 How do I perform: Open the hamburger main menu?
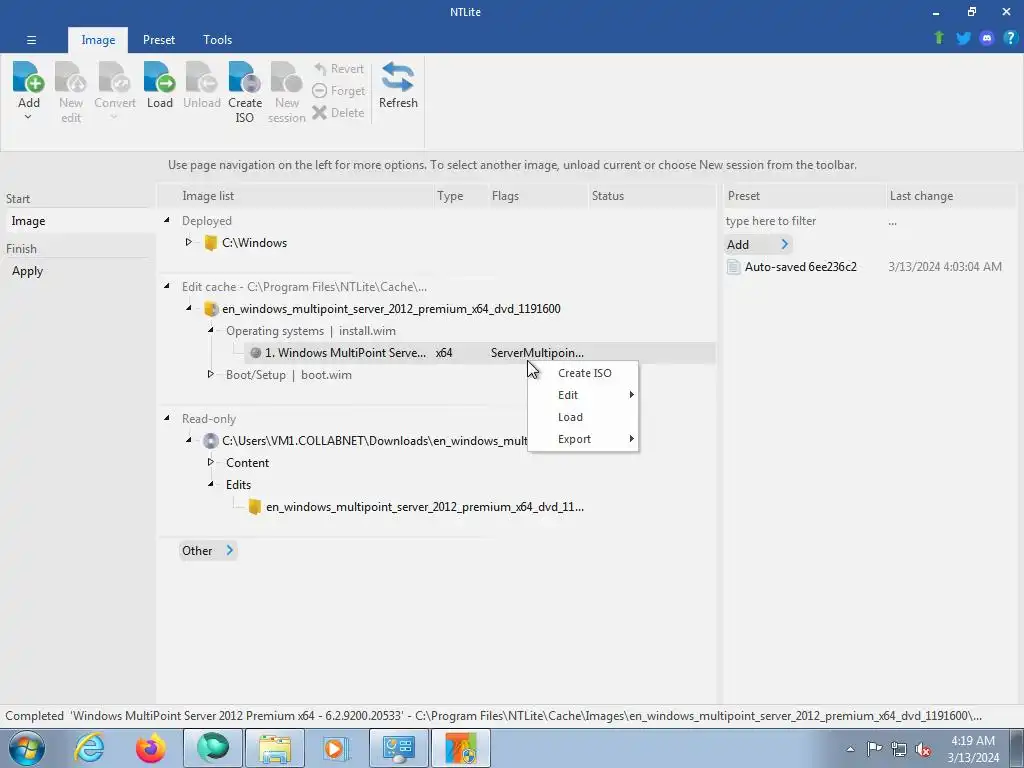tap(31, 40)
